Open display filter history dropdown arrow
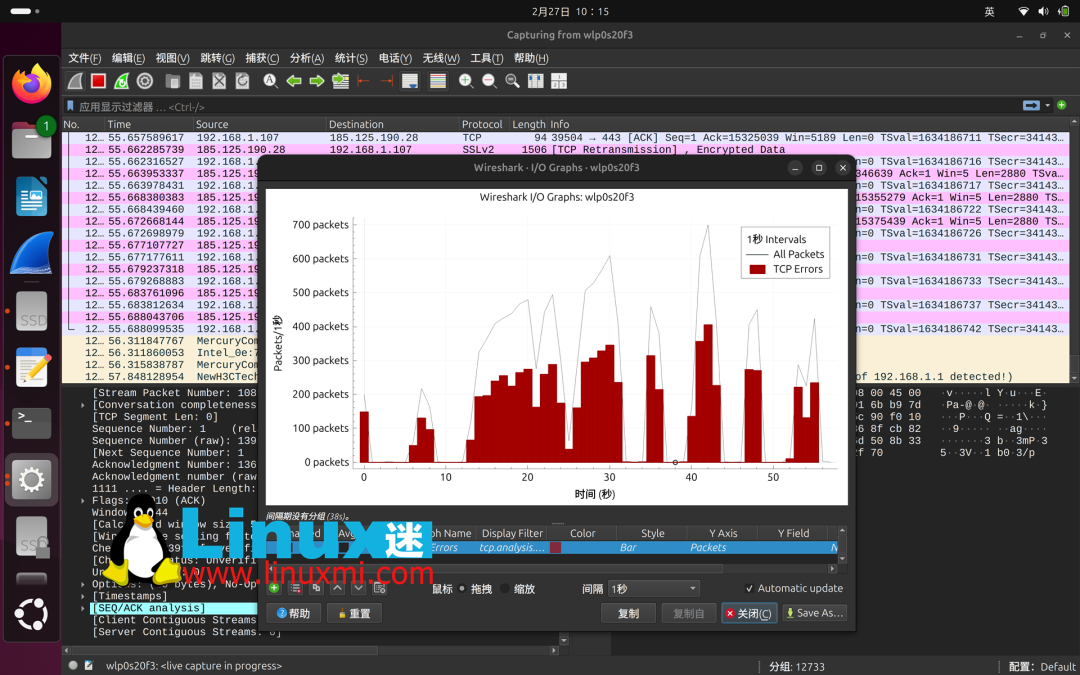The width and height of the screenshot is (1080, 675). (x=1048, y=105)
